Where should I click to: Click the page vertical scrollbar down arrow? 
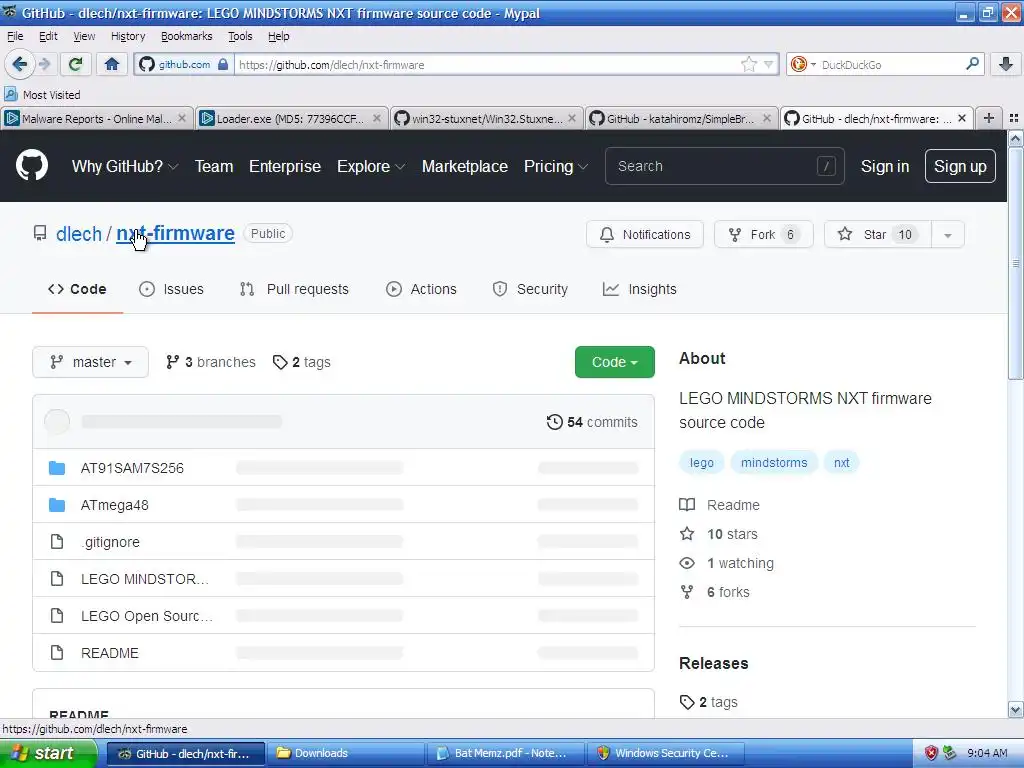[x=1015, y=710]
